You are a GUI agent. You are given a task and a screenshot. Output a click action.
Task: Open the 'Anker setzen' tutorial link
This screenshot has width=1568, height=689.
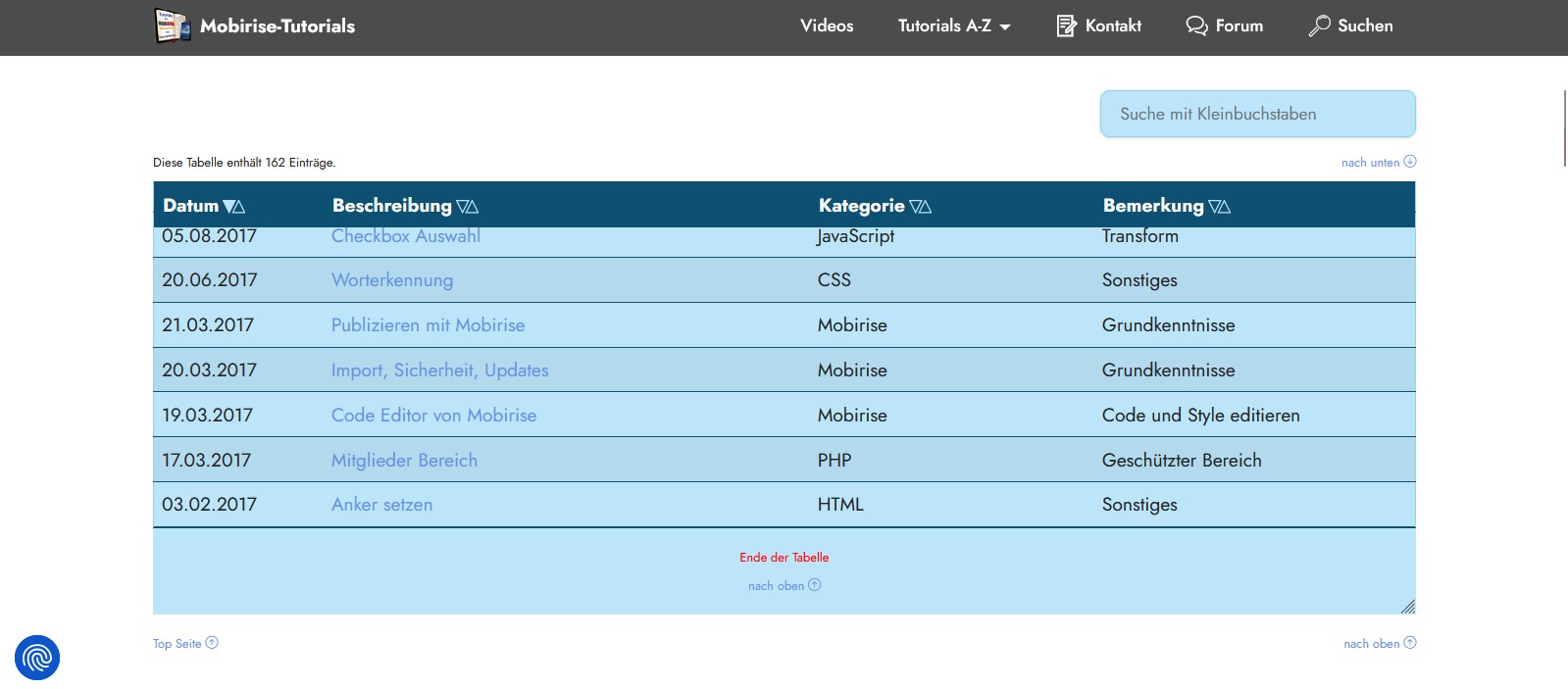tap(381, 505)
